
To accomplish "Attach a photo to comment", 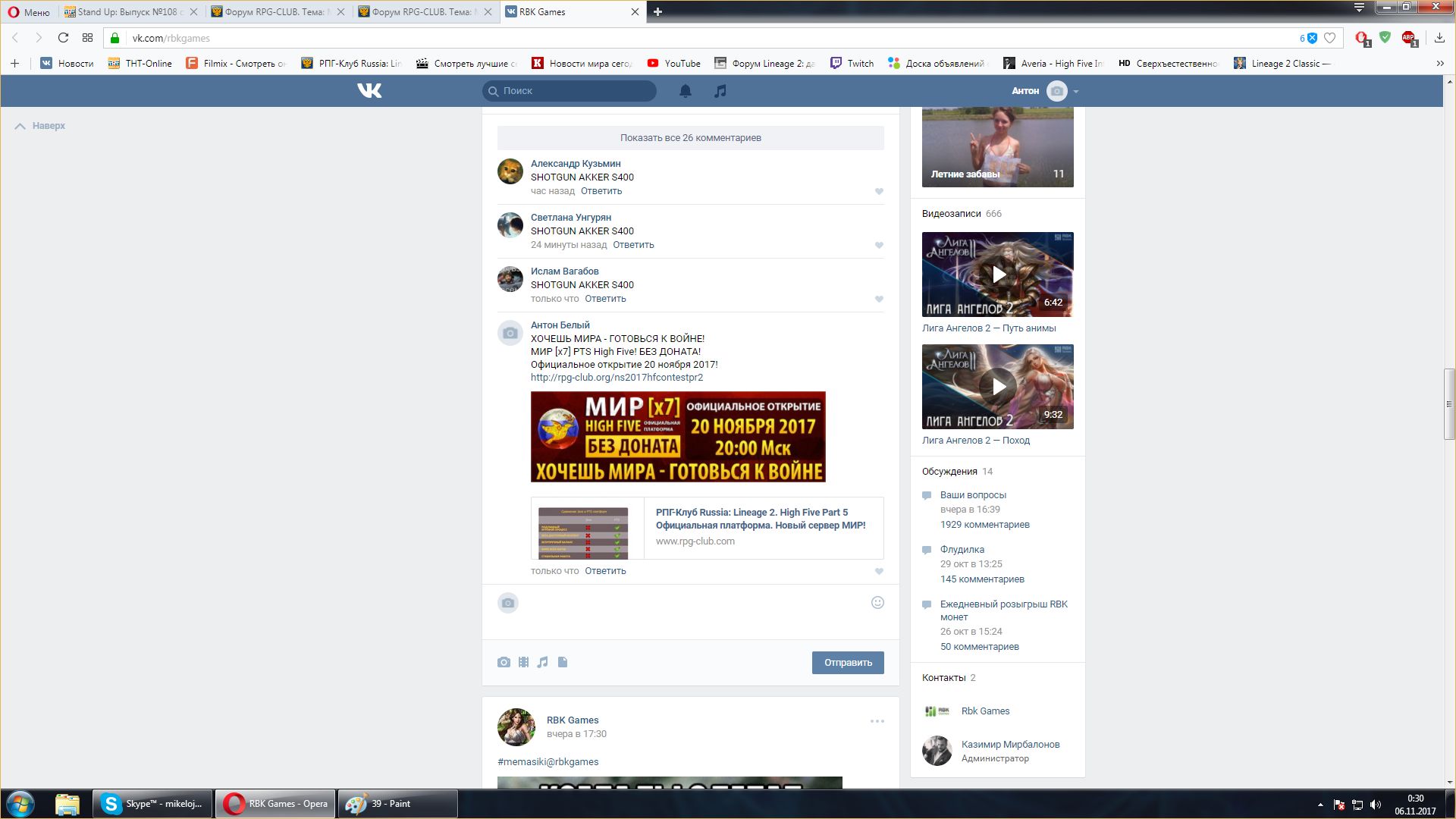I will click(x=504, y=663).
